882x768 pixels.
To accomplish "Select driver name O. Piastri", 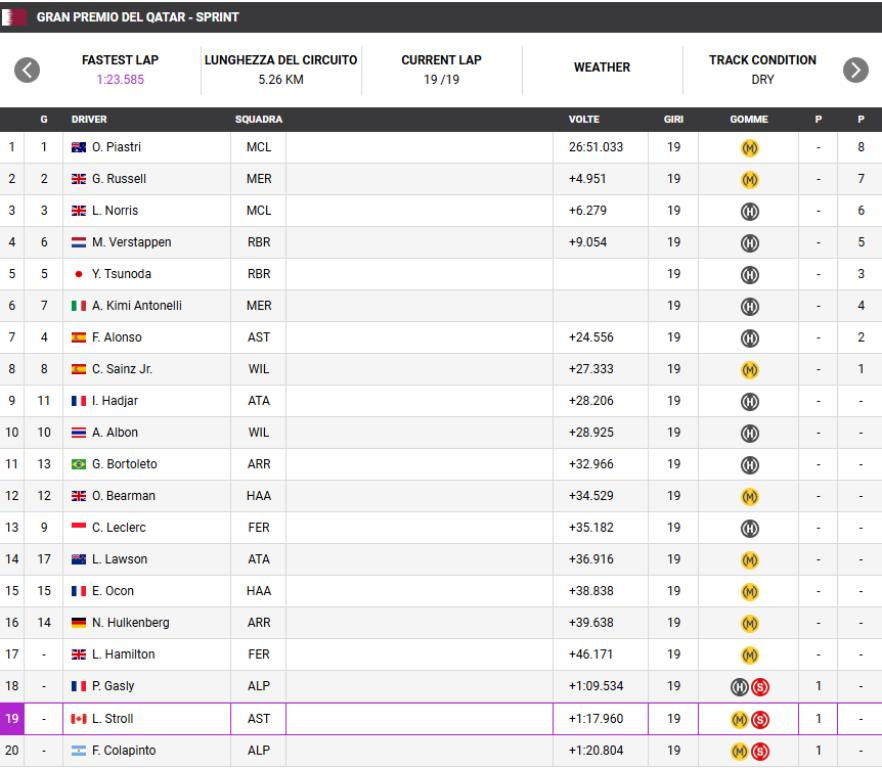I will [x=116, y=147].
